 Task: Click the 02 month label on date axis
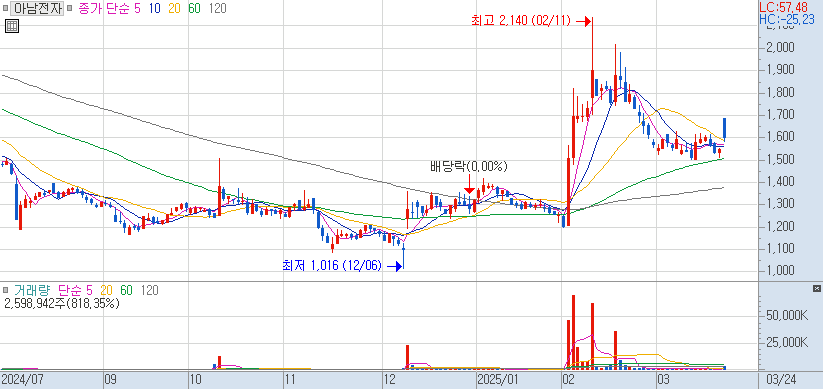(569, 380)
